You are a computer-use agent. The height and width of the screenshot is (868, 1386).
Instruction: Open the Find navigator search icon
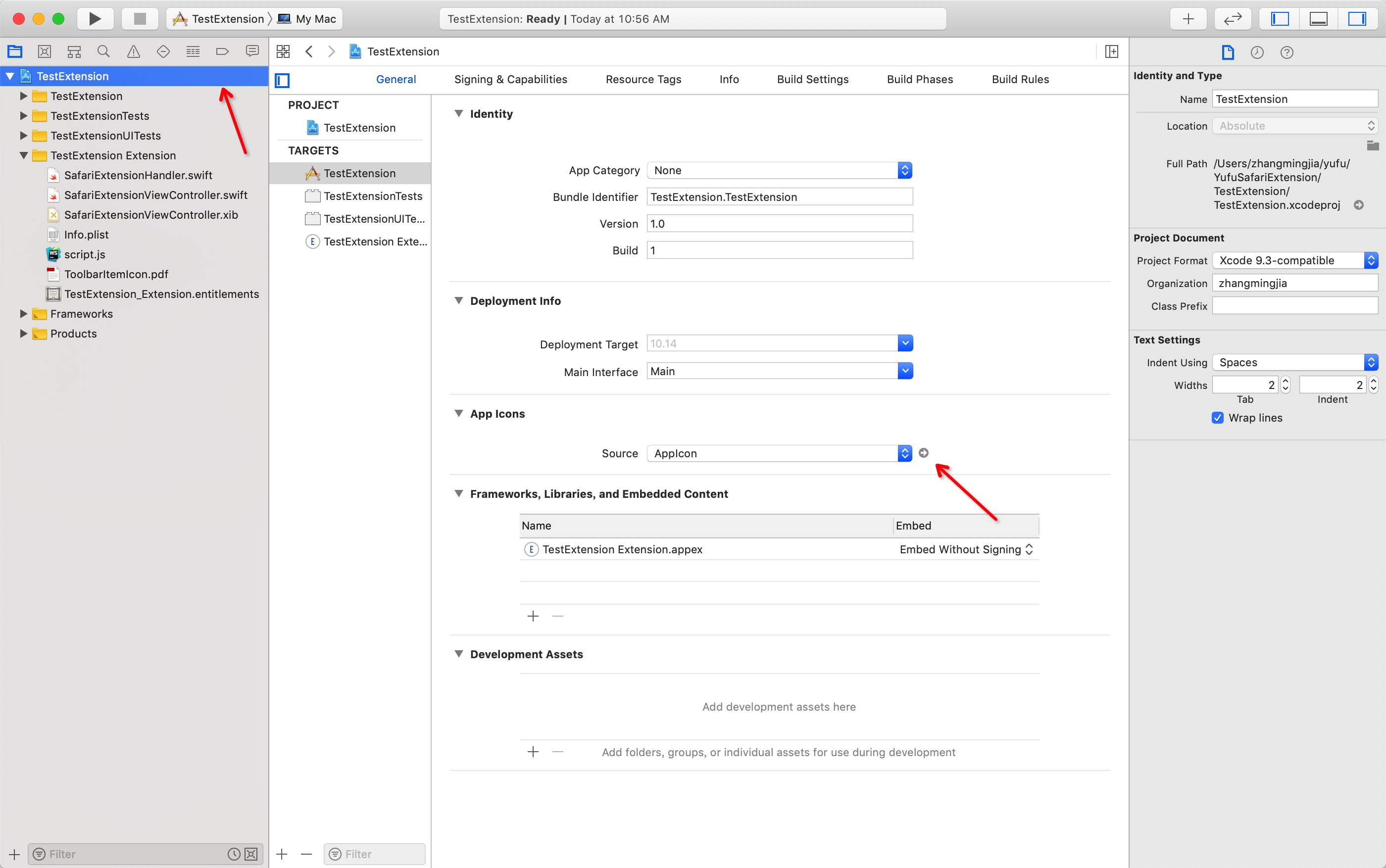(x=103, y=51)
